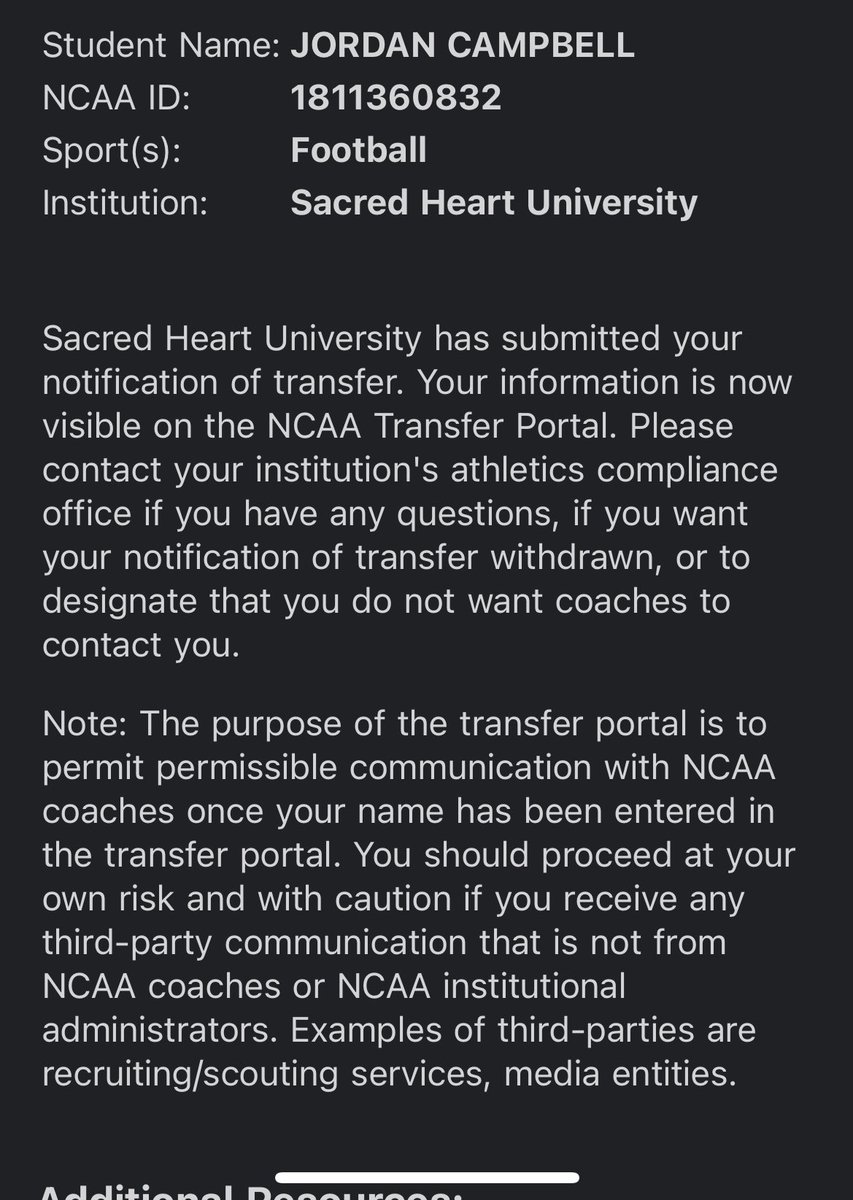Tap the Additional Resources heading
Screen dimensions: 853x1200
pyautogui.click(x=250, y=1192)
